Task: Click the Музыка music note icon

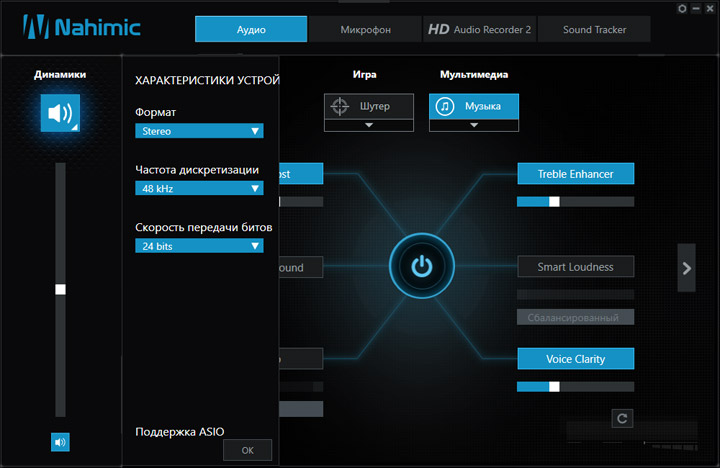Action: point(444,107)
